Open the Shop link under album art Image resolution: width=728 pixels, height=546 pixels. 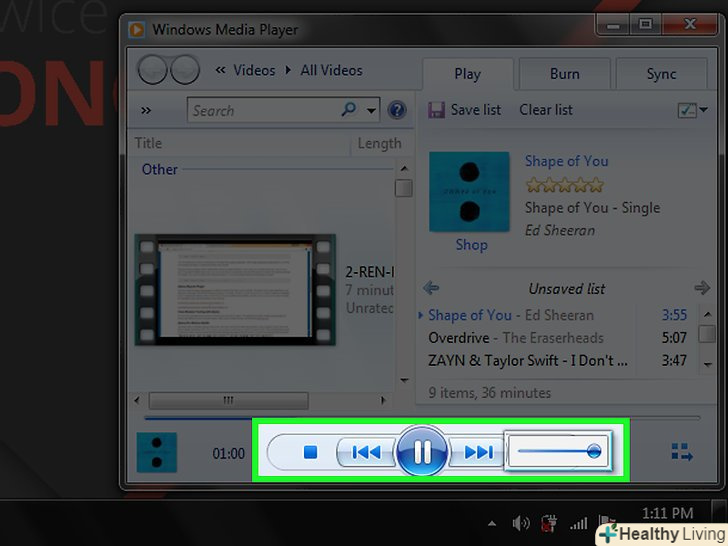click(471, 245)
